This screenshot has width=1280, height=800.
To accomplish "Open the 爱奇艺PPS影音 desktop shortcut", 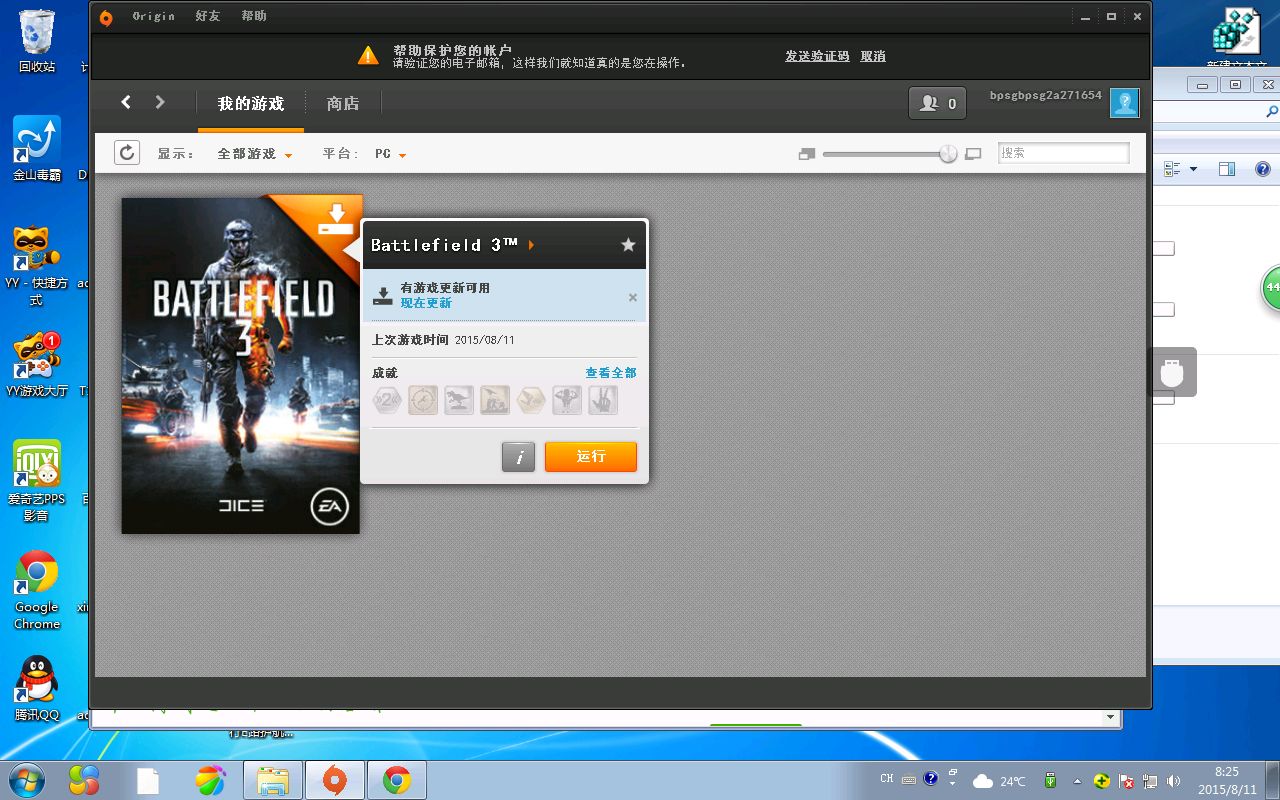I will pos(37,481).
